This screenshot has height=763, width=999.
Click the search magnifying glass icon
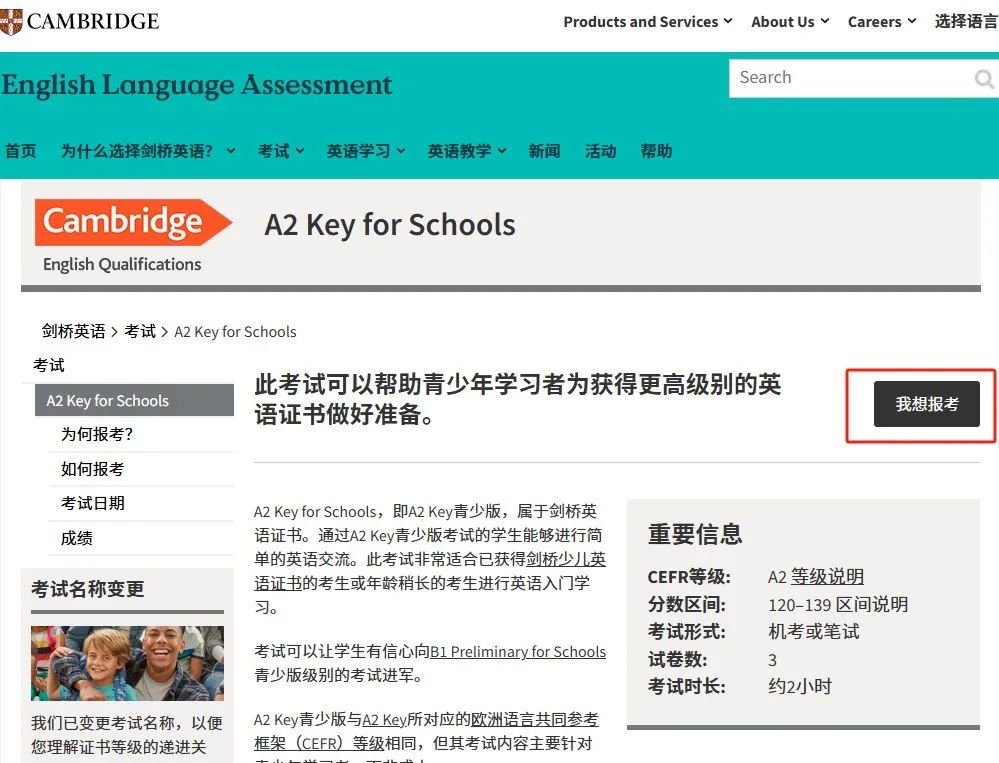coord(983,78)
